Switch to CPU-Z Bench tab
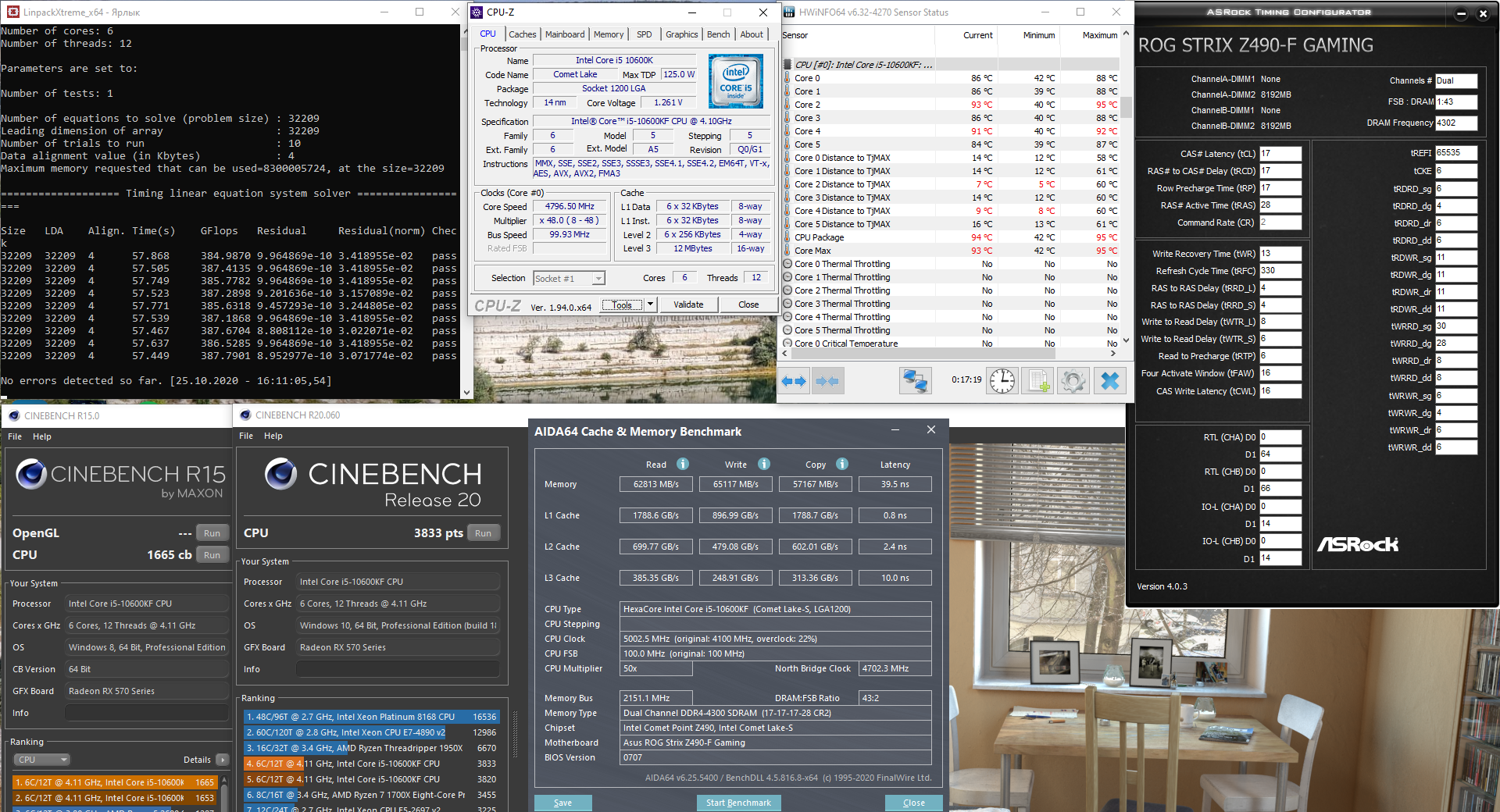The width and height of the screenshot is (1500, 812). (x=719, y=34)
